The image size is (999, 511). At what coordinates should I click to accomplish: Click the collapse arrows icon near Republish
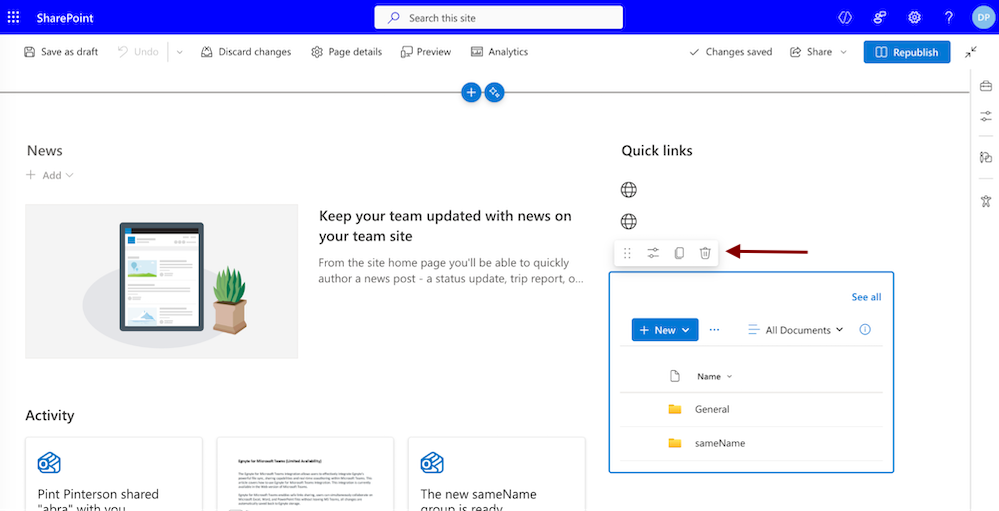[x=971, y=52]
